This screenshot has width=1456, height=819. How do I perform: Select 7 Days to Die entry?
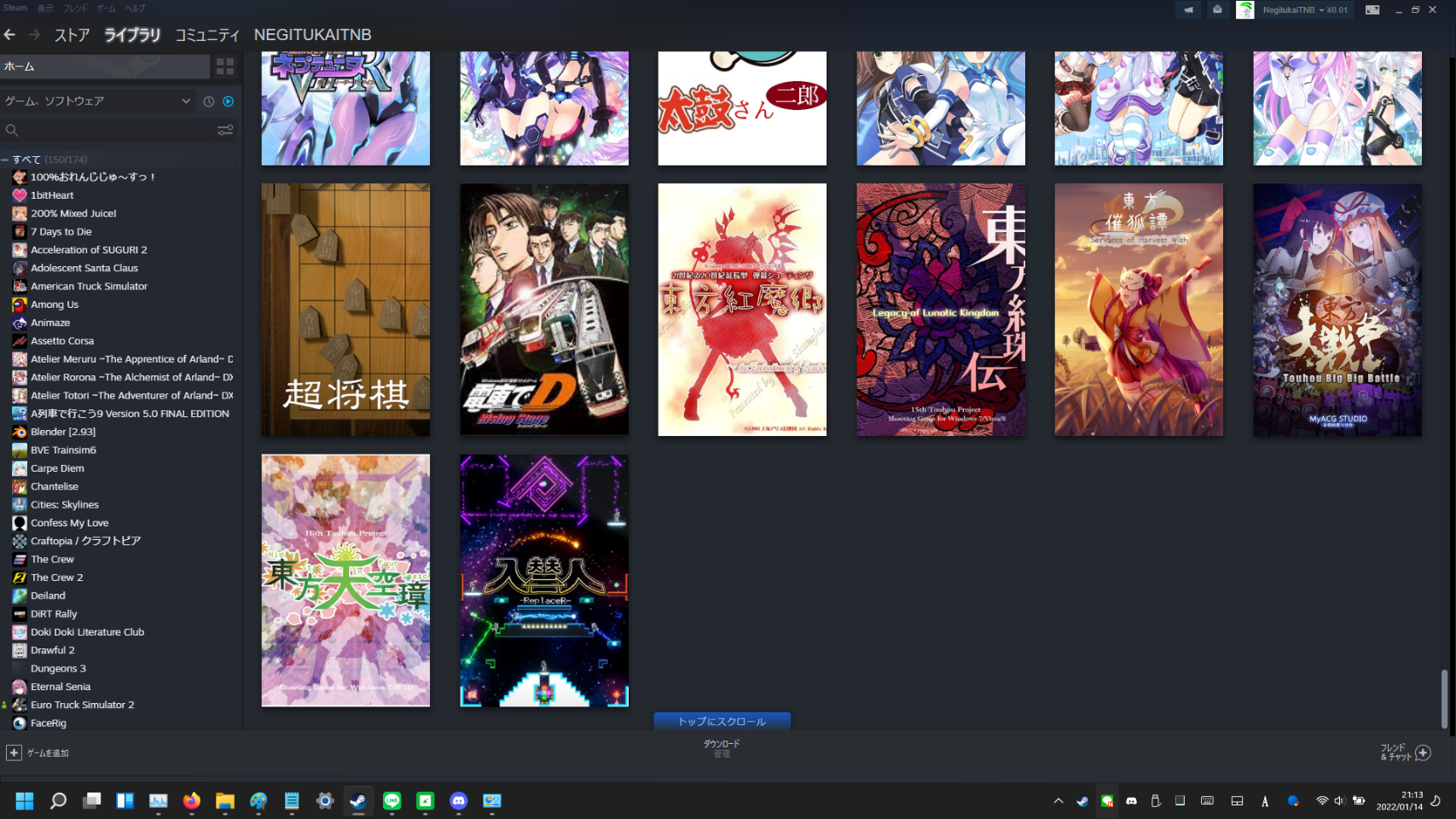pyautogui.click(x=61, y=232)
